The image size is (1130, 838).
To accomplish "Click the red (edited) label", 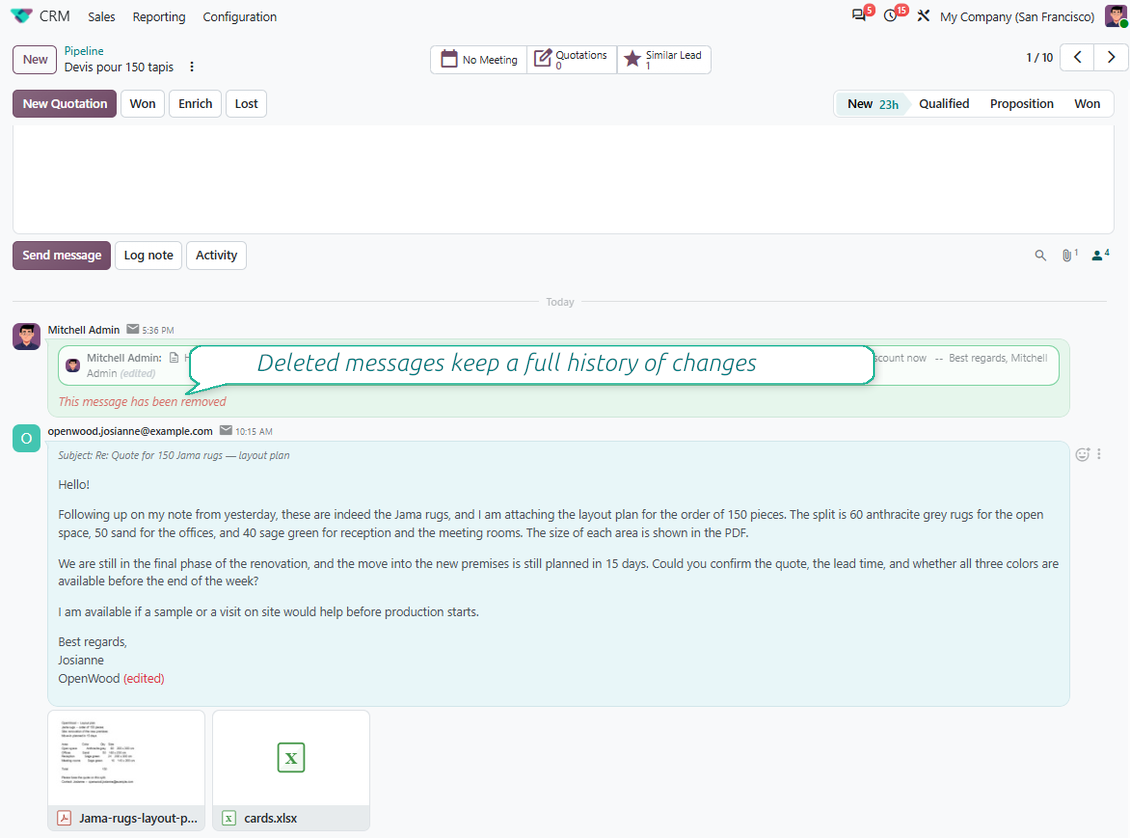I will [x=143, y=679].
